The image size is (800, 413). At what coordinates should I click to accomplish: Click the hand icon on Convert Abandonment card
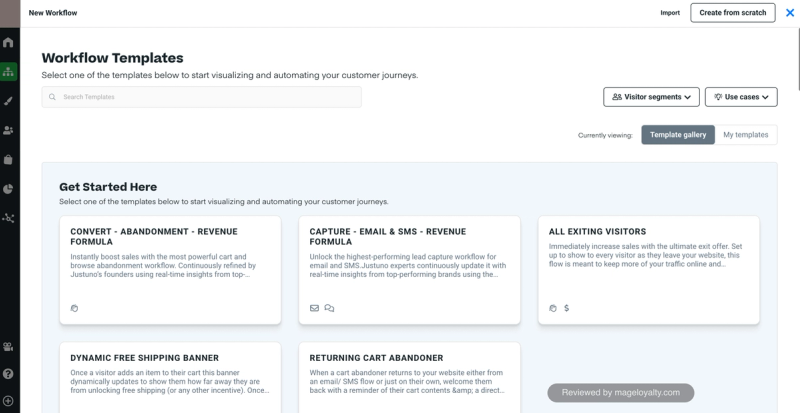tap(74, 308)
